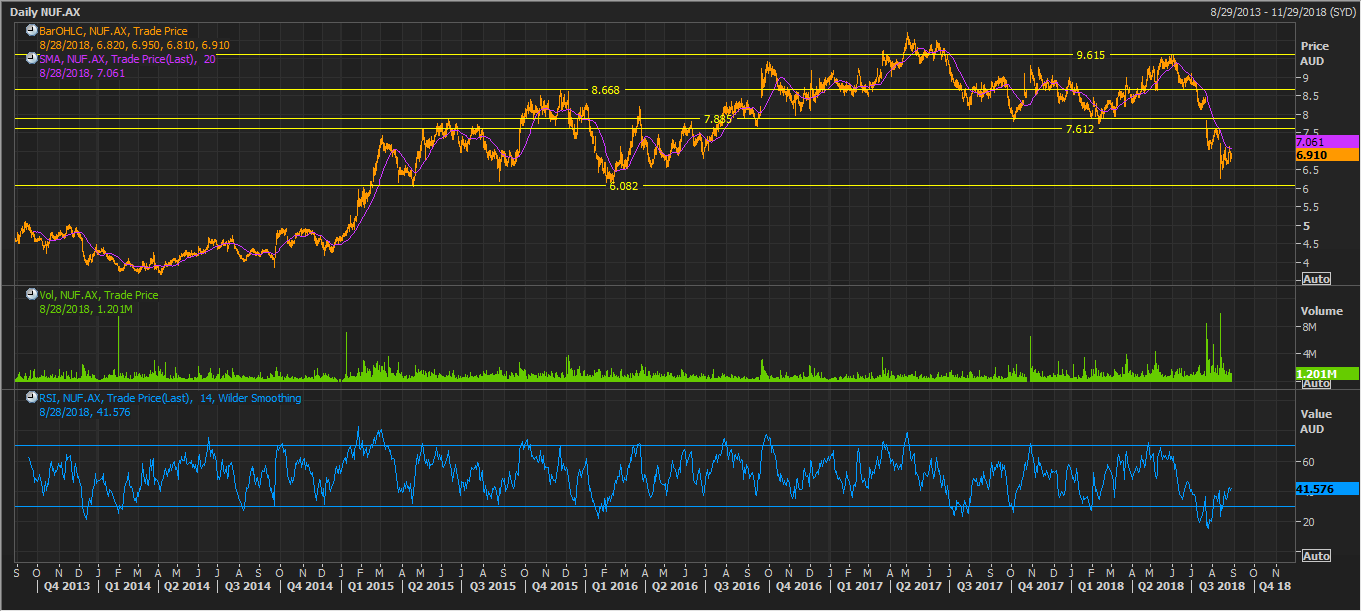Click the OHLC values line starting 8/28/2018, 6.820
Screen dimensions: 1362x612
pos(135,46)
